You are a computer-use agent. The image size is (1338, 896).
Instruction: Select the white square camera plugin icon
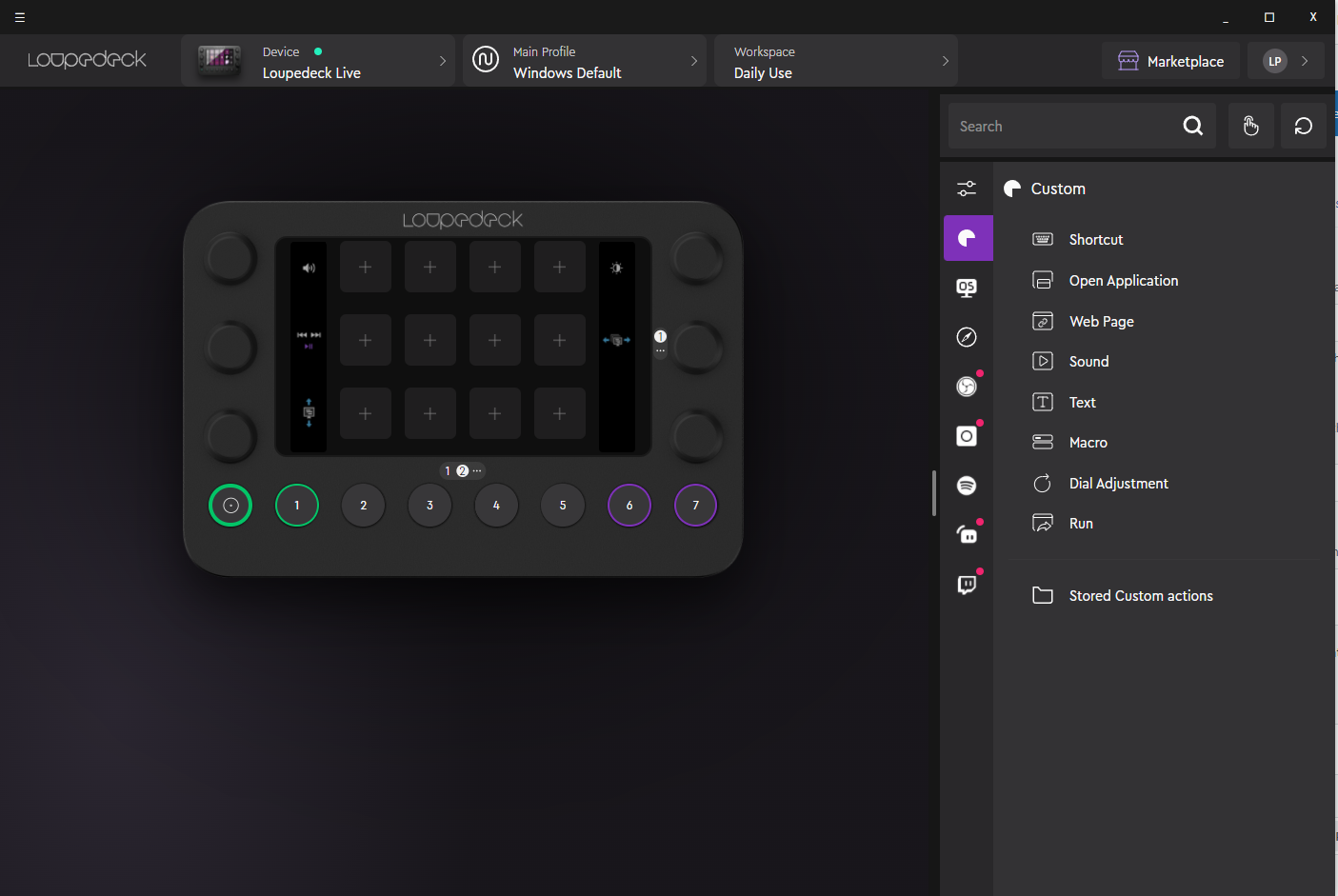pyautogui.click(x=967, y=436)
